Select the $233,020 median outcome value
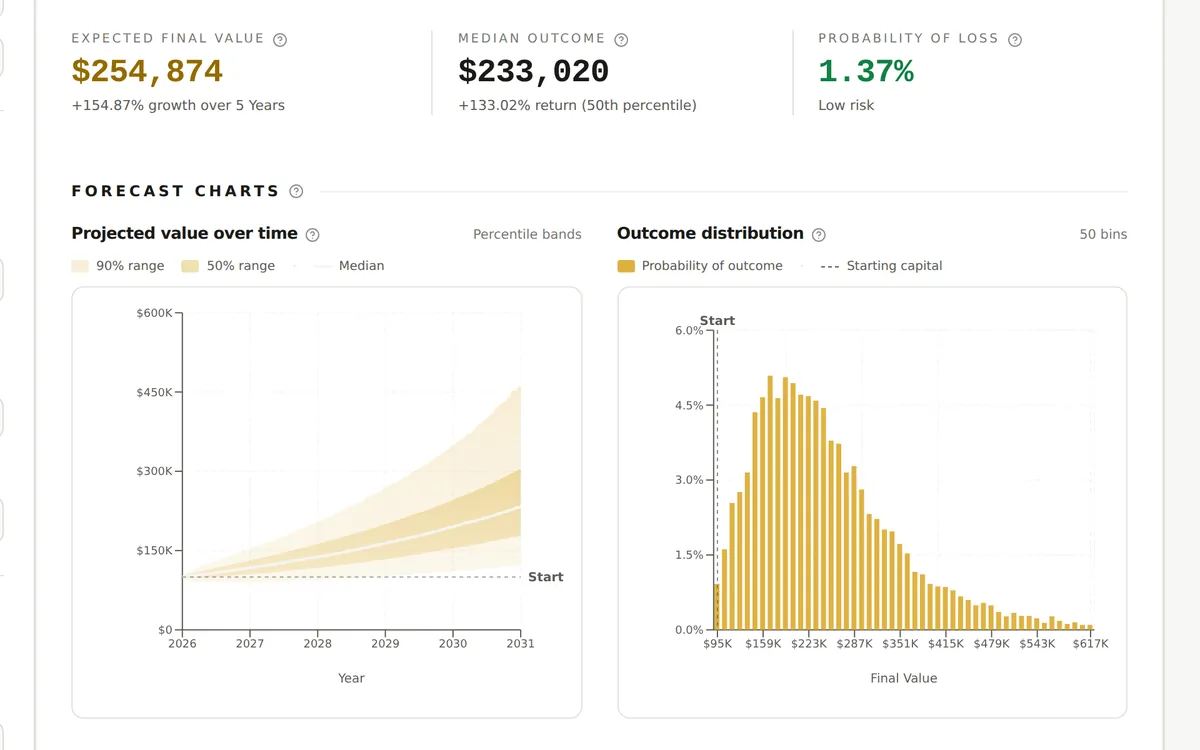 pyautogui.click(x=533, y=71)
